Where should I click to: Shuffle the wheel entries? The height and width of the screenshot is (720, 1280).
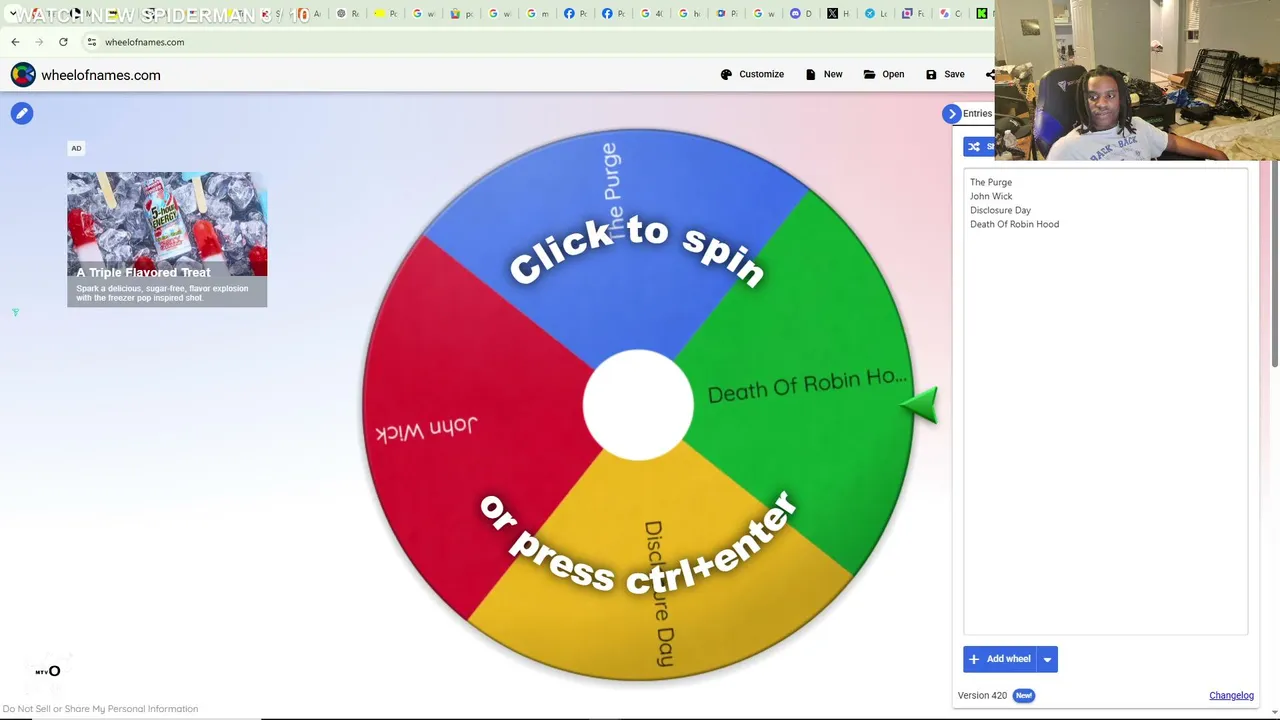tap(980, 147)
